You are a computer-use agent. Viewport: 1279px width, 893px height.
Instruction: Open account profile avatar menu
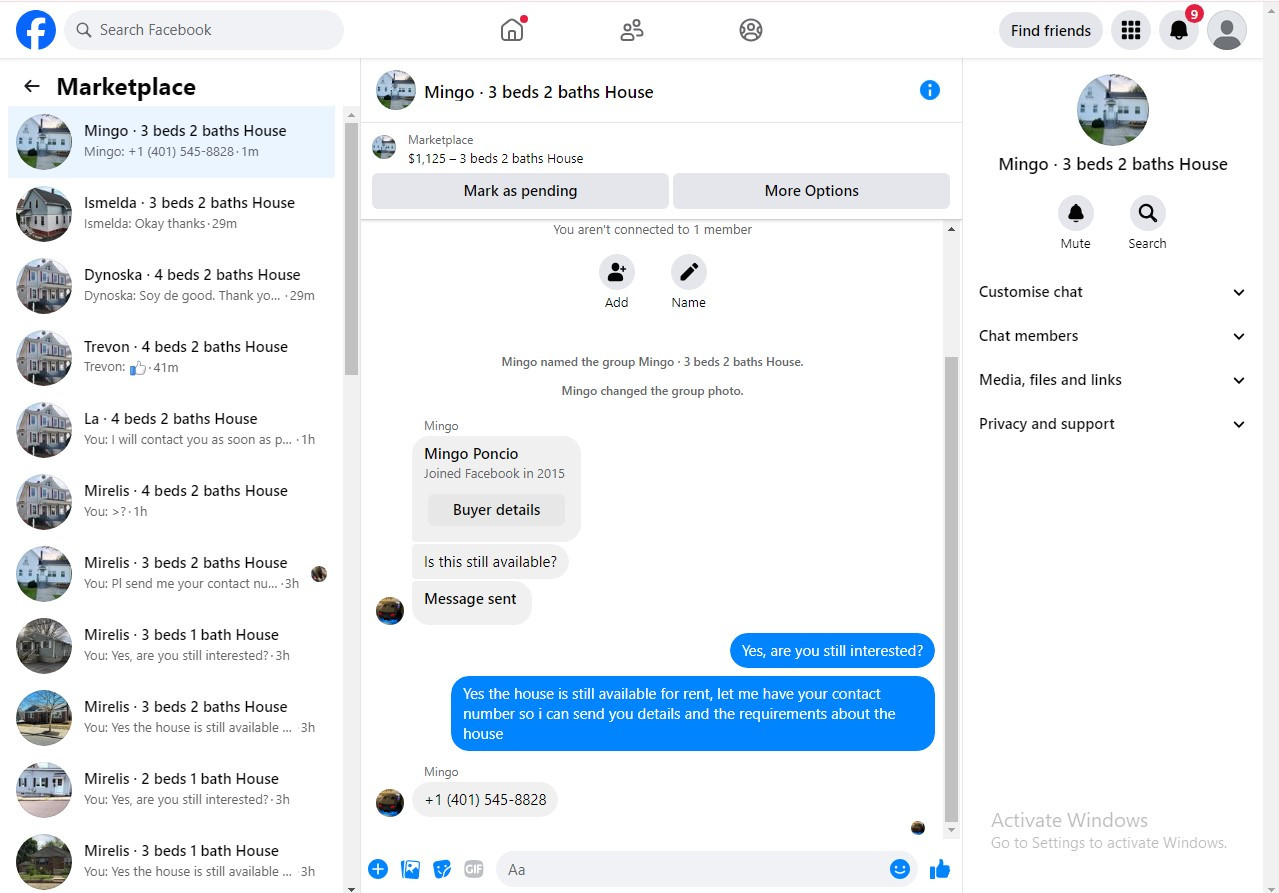tap(1227, 30)
